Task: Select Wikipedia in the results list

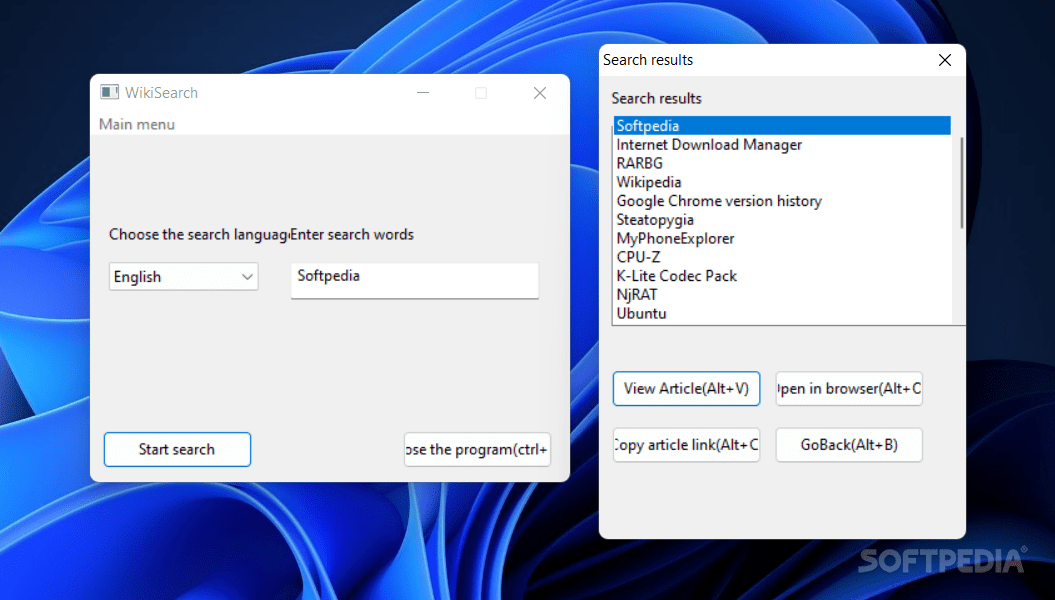Action: (x=782, y=182)
